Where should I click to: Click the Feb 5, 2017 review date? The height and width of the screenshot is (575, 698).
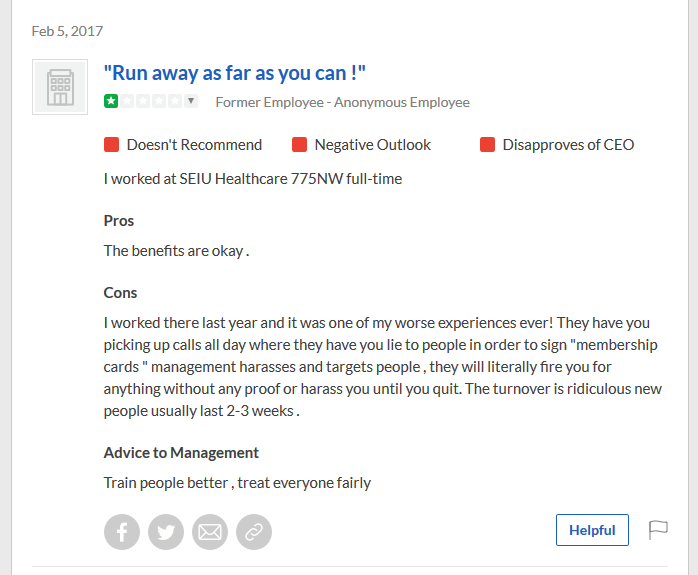[x=67, y=31]
